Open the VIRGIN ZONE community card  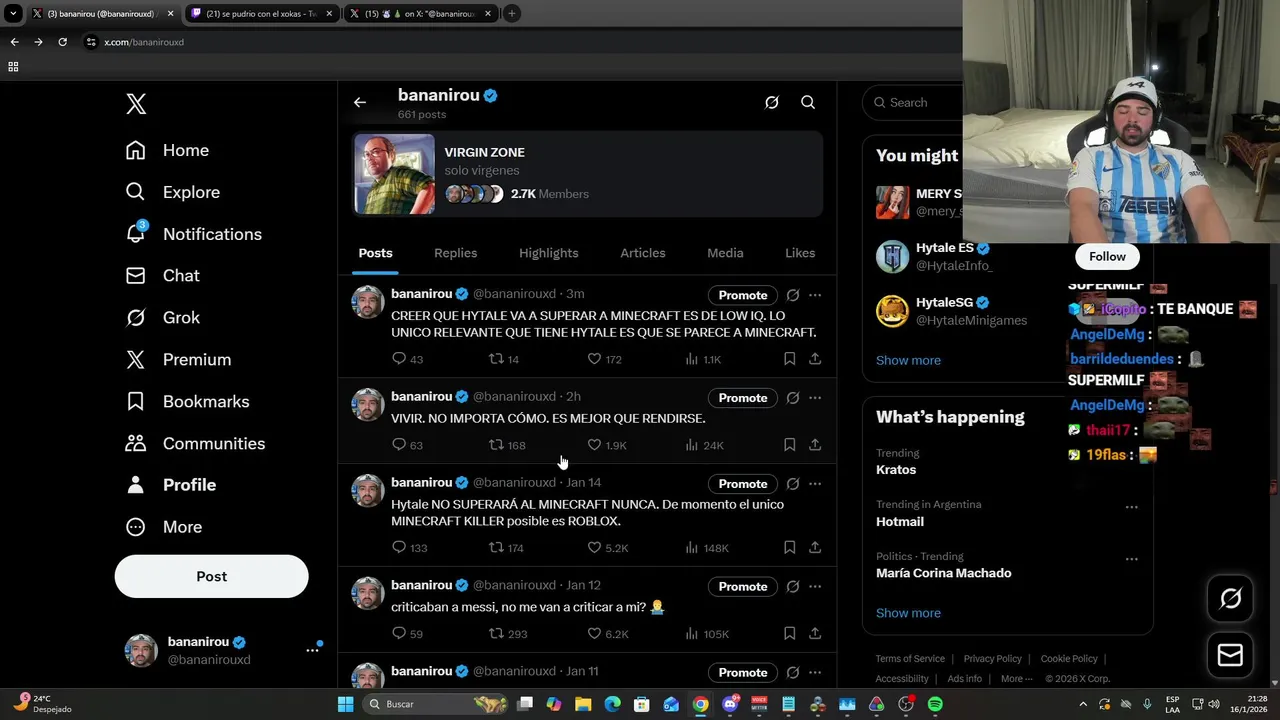(x=587, y=174)
